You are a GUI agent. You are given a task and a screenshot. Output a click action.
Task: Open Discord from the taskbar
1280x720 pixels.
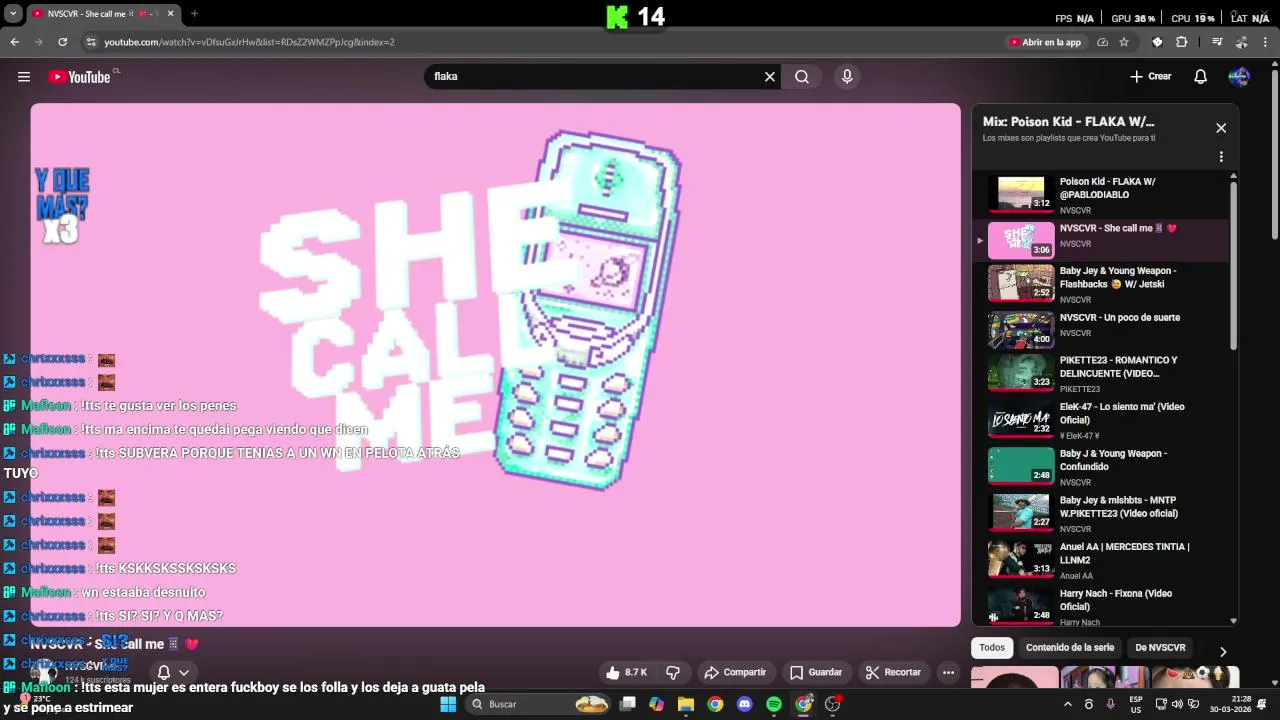click(744, 704)
